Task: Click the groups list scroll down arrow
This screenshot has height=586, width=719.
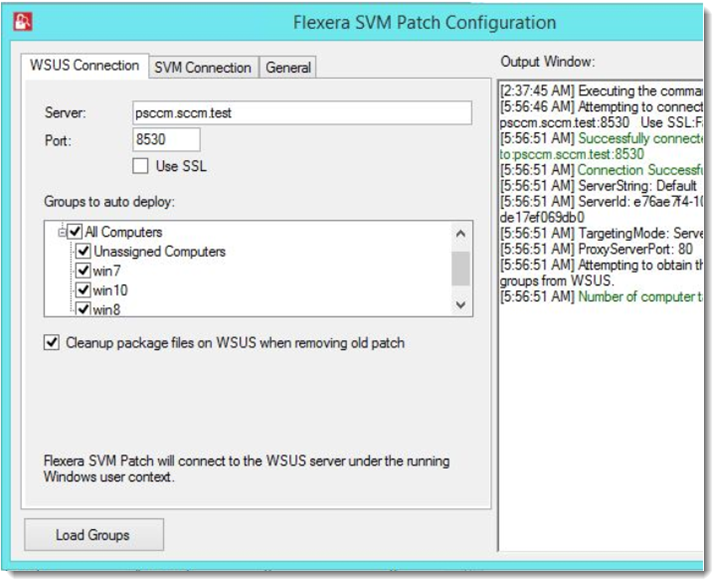Action: (461, 304)
